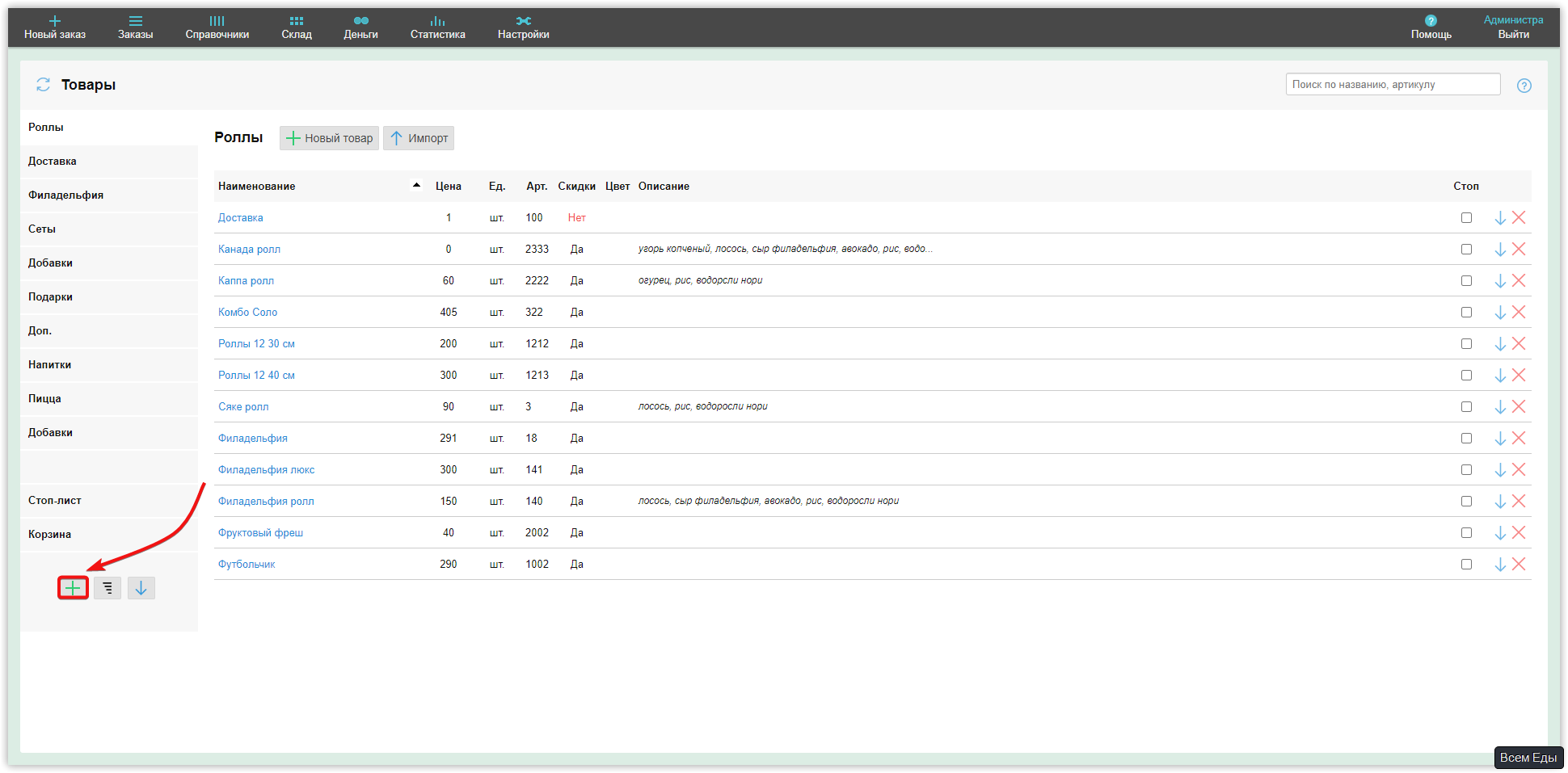Select the Сеты category in sidebar
The height and width of the screenshot is (773, 1568).
pyautogui.click(x=109, y=229)
